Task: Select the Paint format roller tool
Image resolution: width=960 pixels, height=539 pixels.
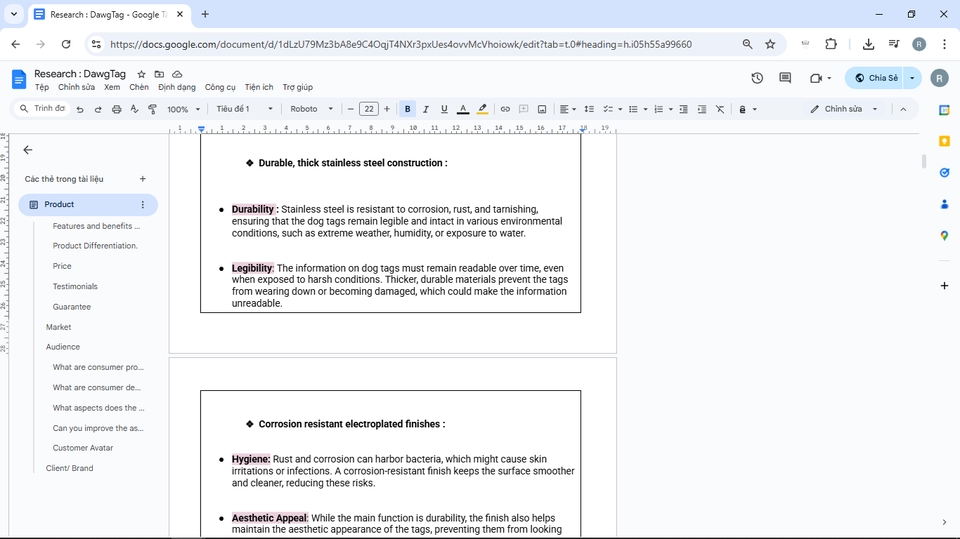Action: [x=152, y=109]
